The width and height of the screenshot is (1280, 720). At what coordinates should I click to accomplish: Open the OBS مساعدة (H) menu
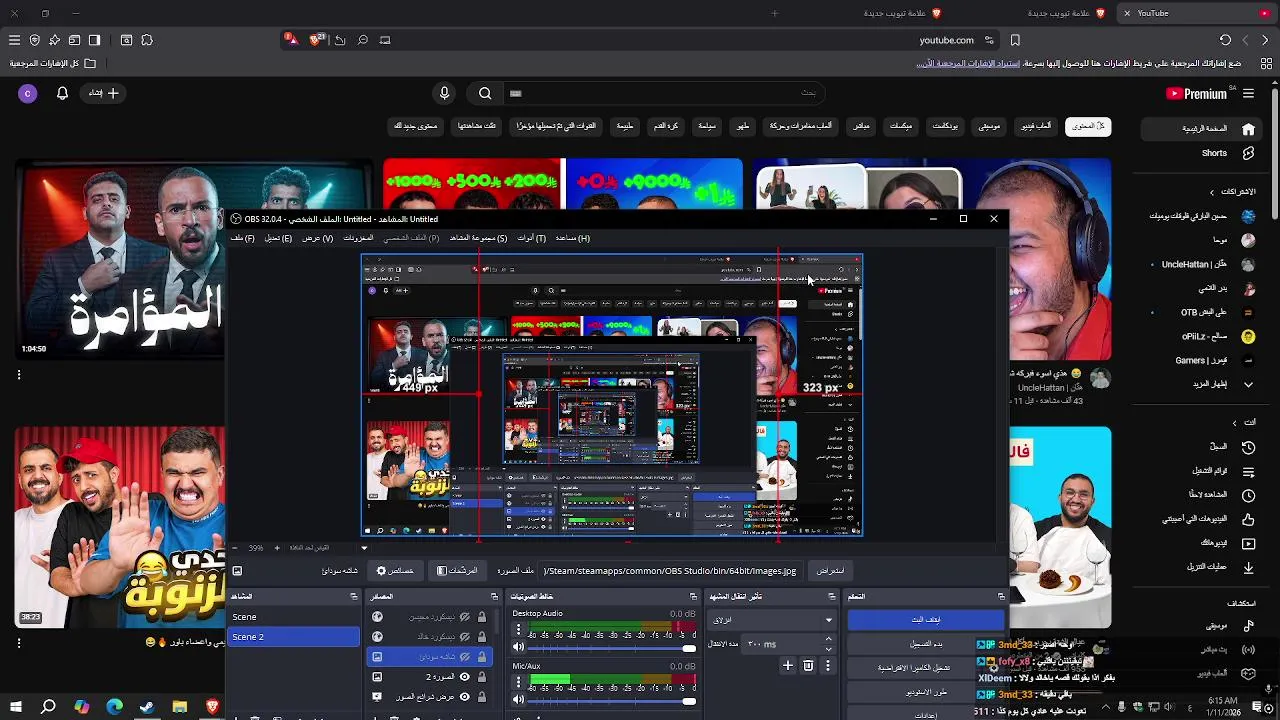pyautogui.click(x=572, y=238)
